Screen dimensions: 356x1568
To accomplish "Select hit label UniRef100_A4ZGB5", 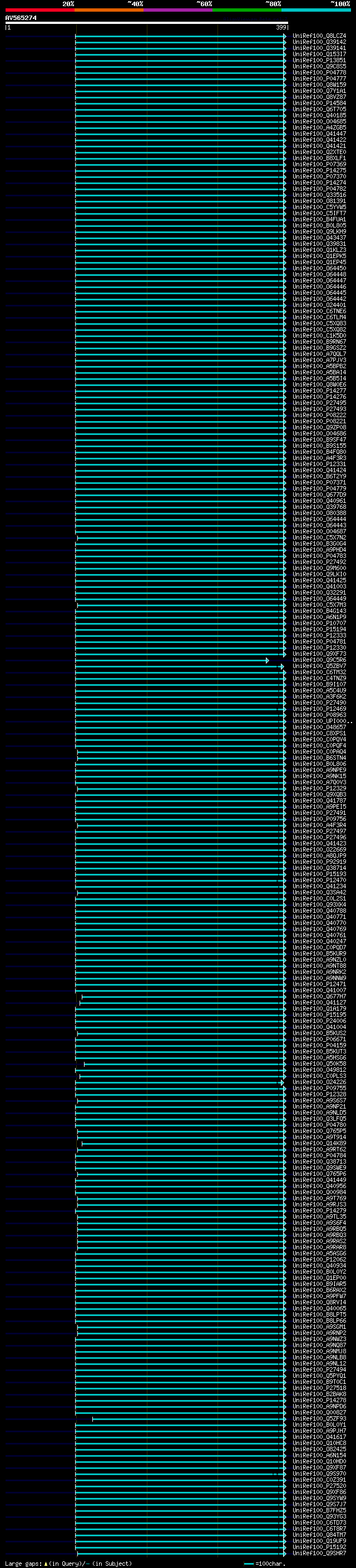I will pos(319,127).
